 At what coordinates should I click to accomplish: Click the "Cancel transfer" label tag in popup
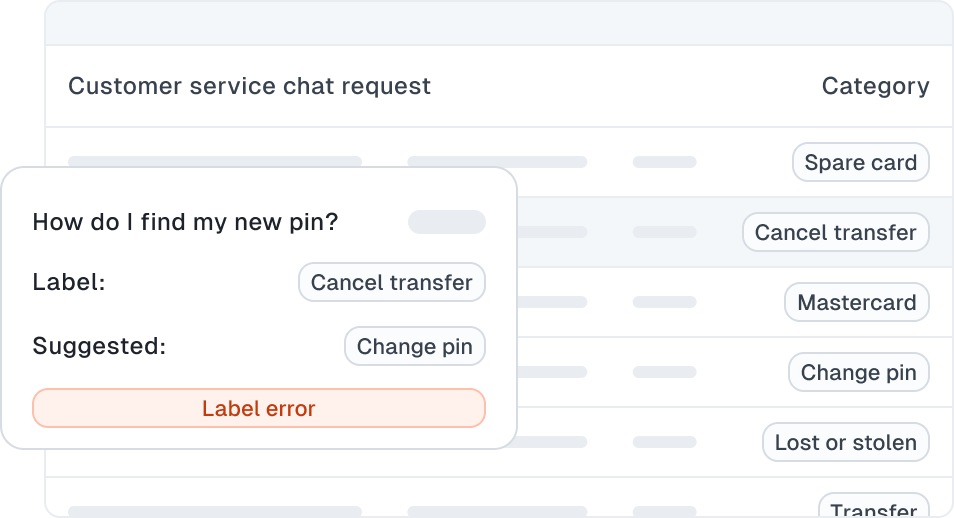[x=391, y=282]
